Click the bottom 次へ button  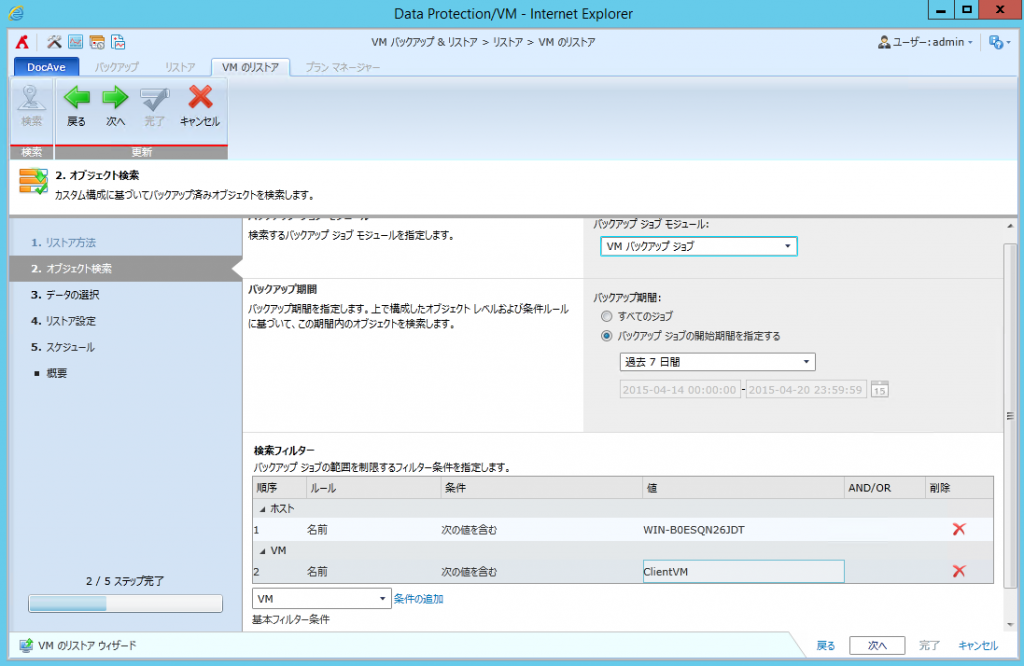[x=877, y=646]
